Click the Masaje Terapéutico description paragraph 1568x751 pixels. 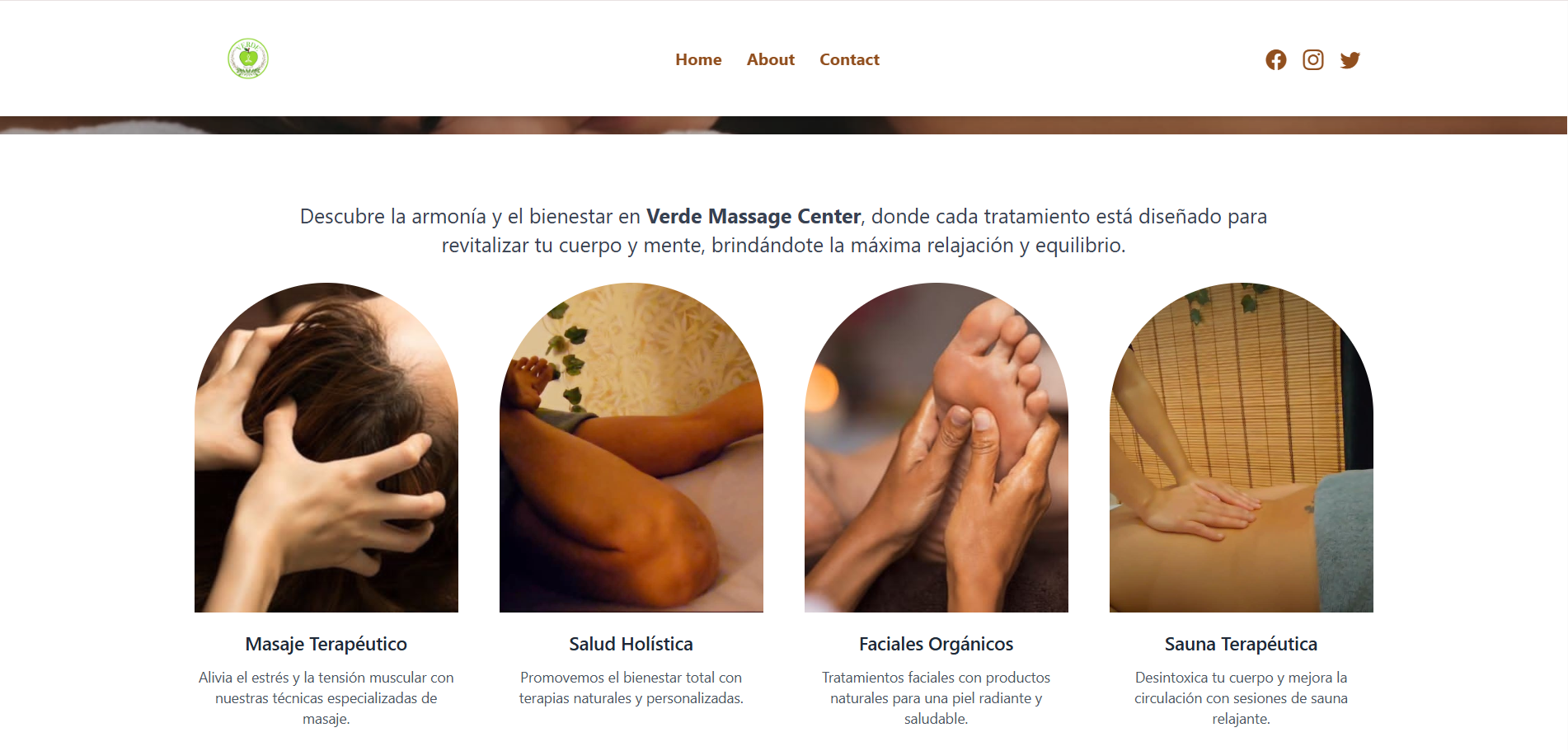click(x=326, y=698)
